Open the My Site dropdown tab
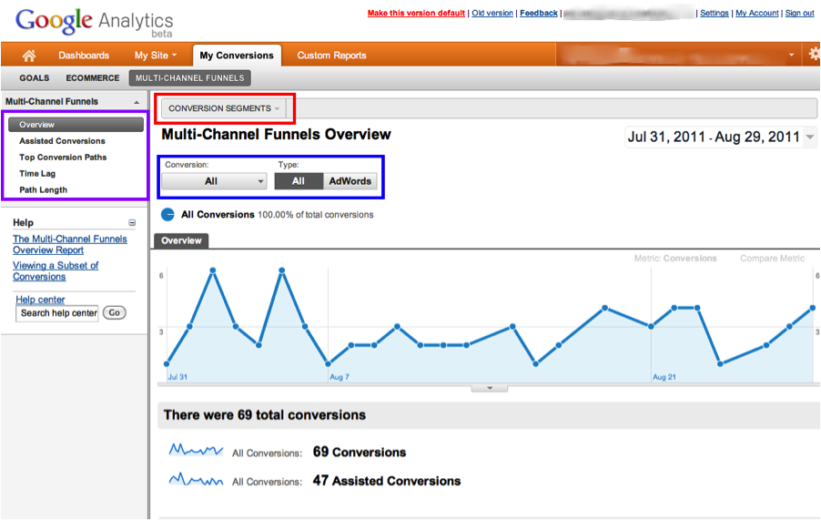The width and height of the screenshot is (821, 520). pos(156,55)
